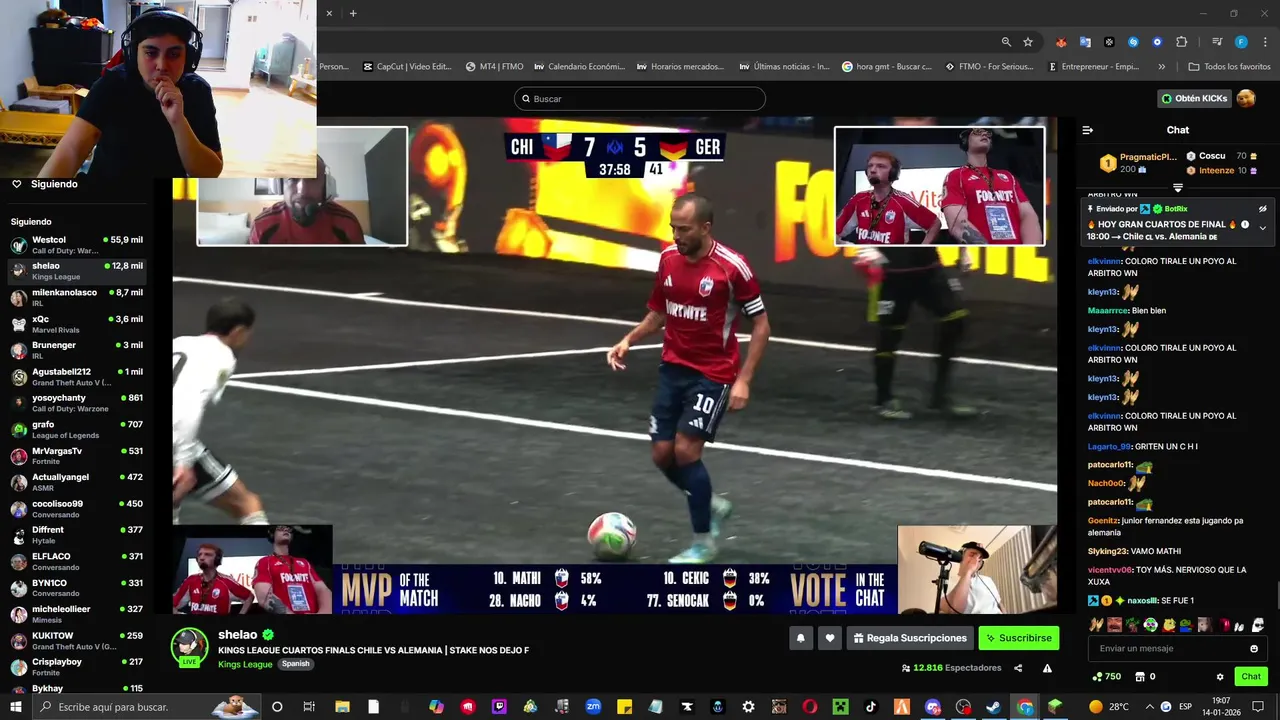The height and width of the screenshot is (720, 1280).
Task: Open Todos los favoritos folder
Action: point(1230,67)
